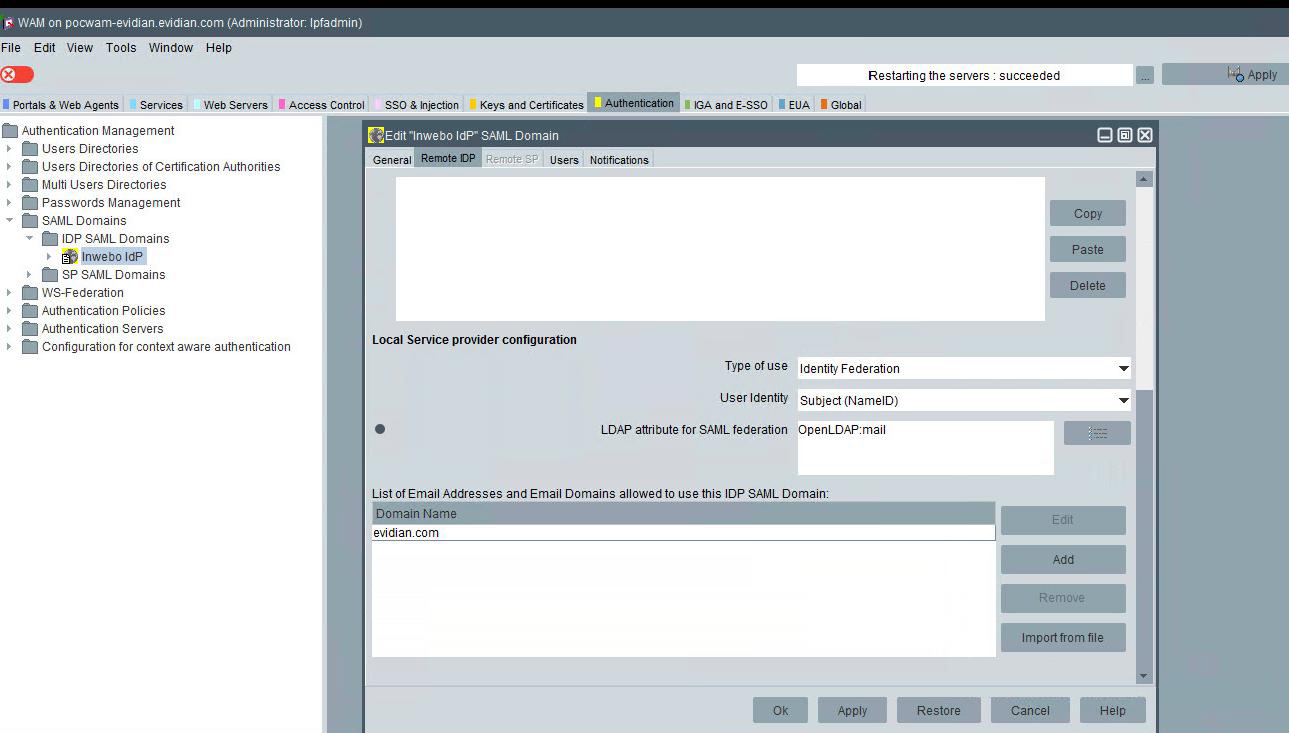Expand the SP SAML Domains node

coord(29,275)
